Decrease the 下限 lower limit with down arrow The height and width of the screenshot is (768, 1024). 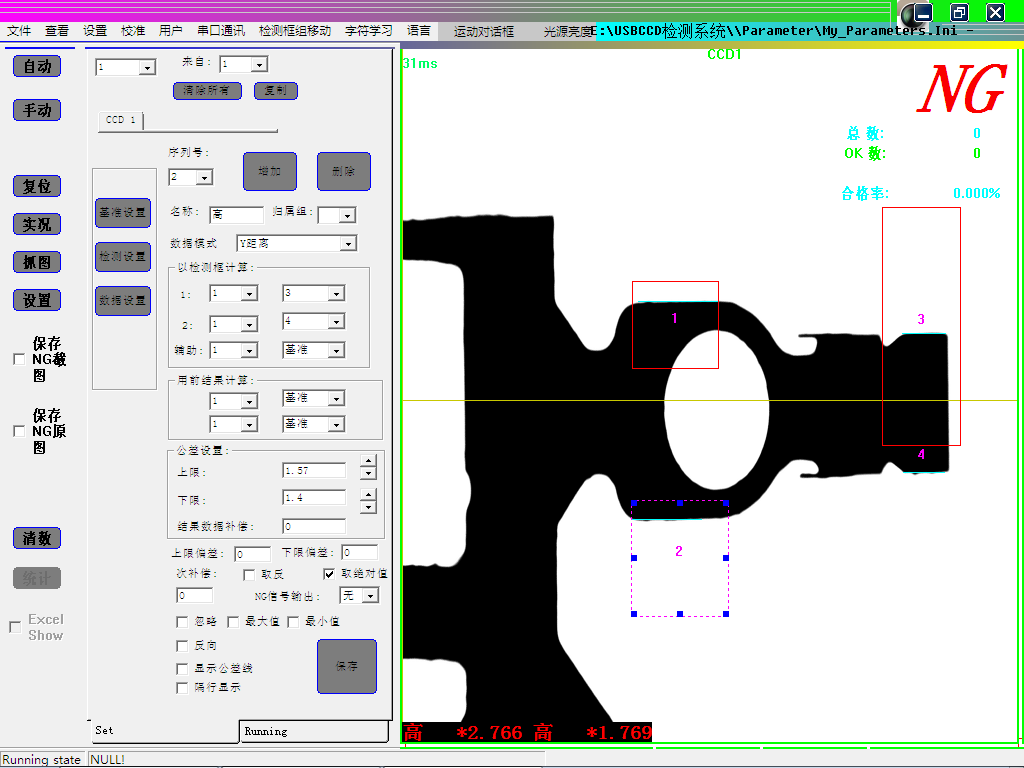(368, 504)
